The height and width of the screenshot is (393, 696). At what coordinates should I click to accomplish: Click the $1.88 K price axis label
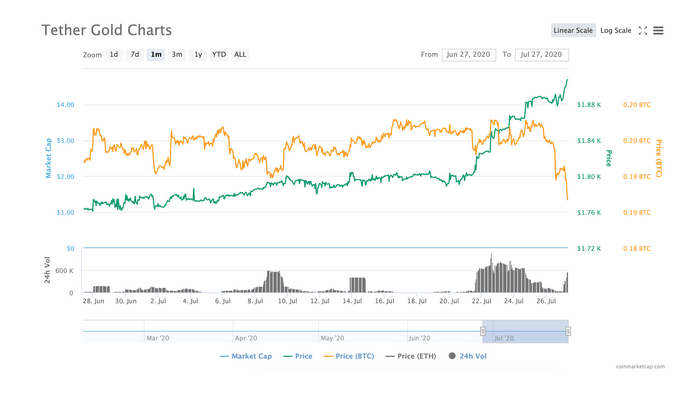[589, 105]
